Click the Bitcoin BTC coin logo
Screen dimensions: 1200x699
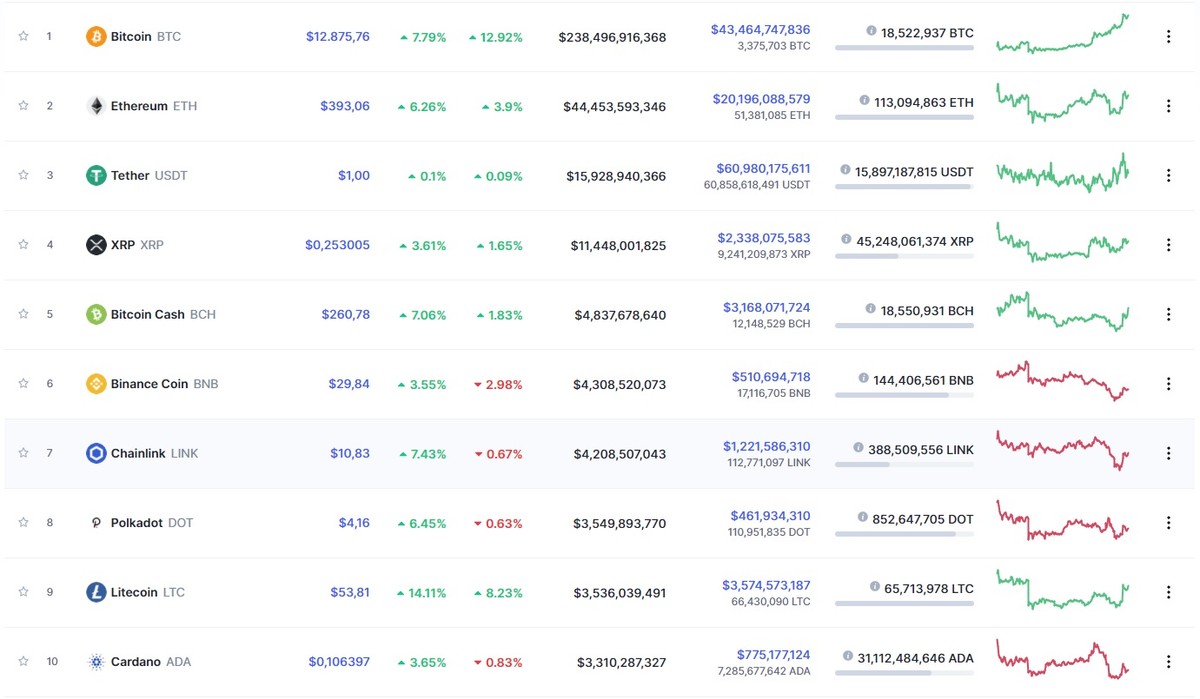(x=97, y=35)
